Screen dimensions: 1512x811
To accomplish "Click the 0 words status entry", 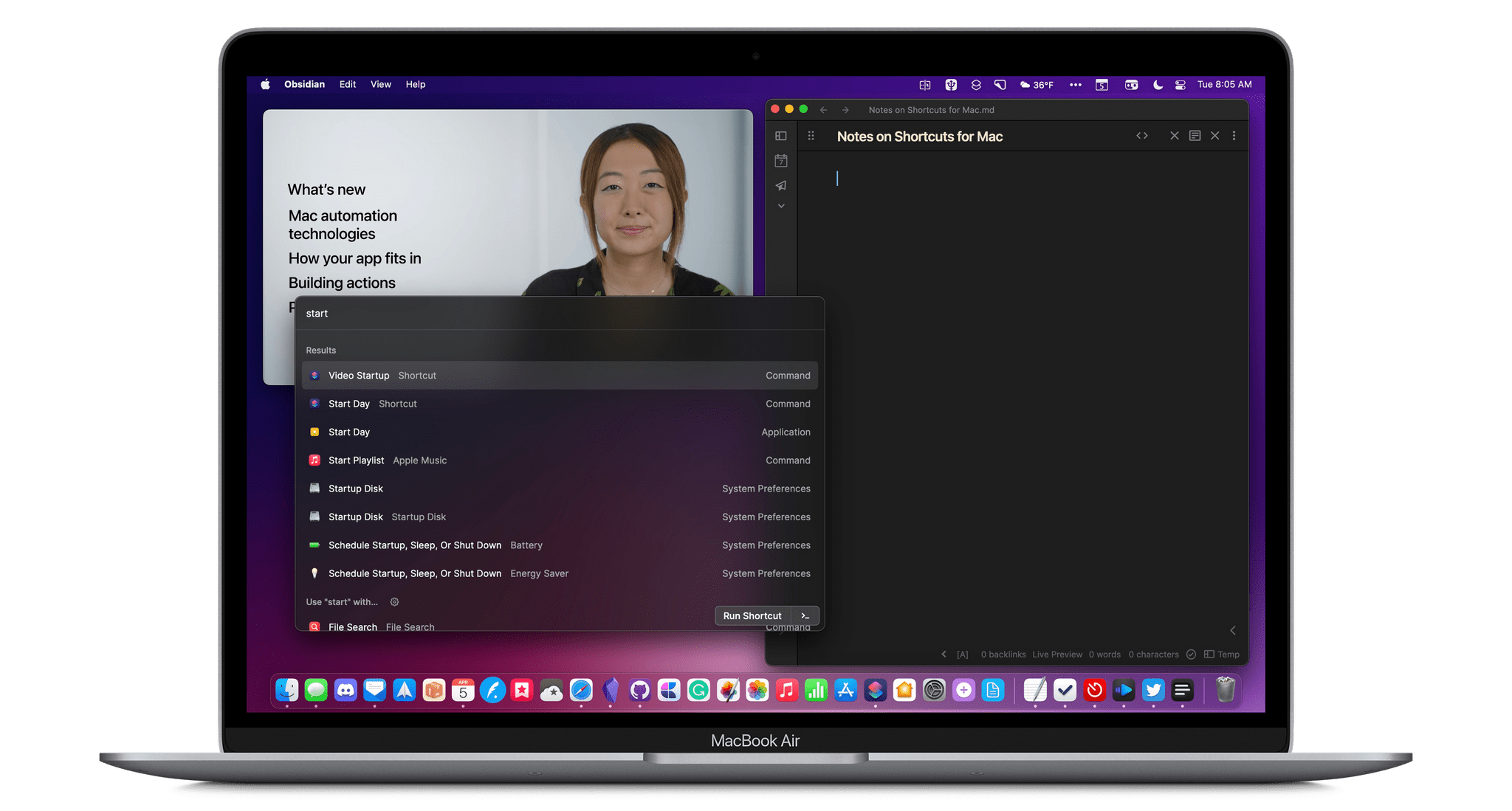I will [x=1104, y=655].
